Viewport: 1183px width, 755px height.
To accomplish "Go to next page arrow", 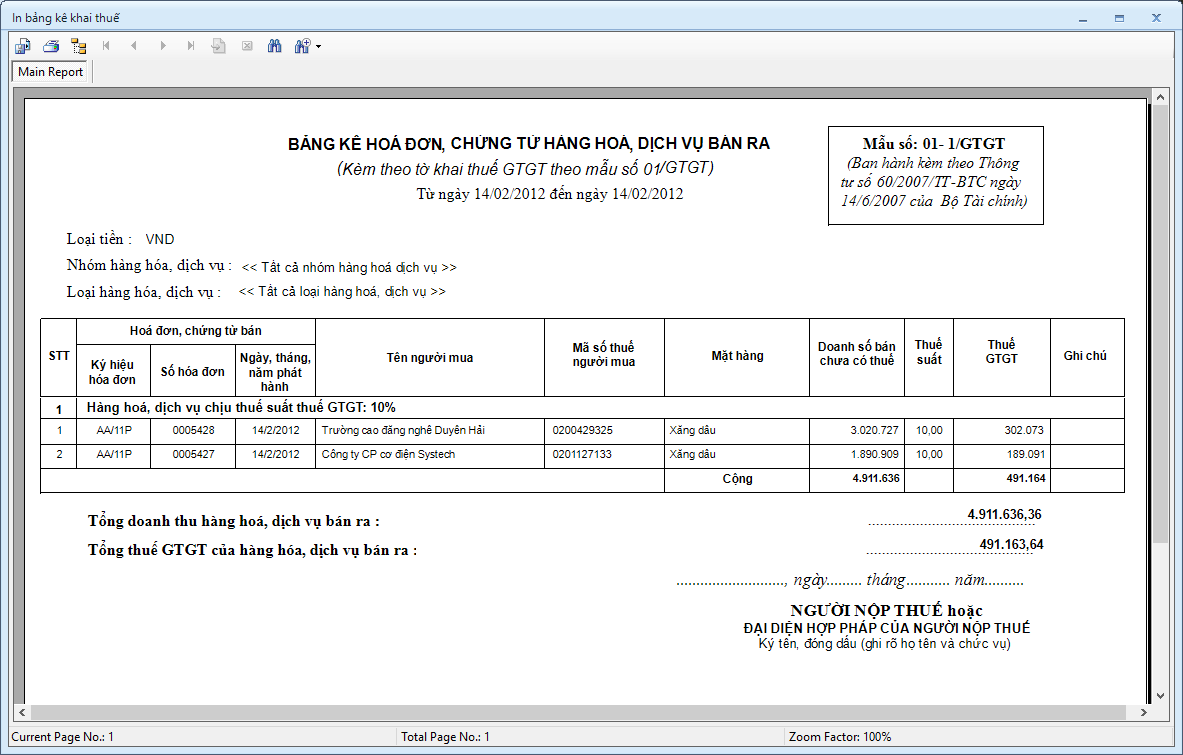I will pyautogui.click(x=163, y=46).
